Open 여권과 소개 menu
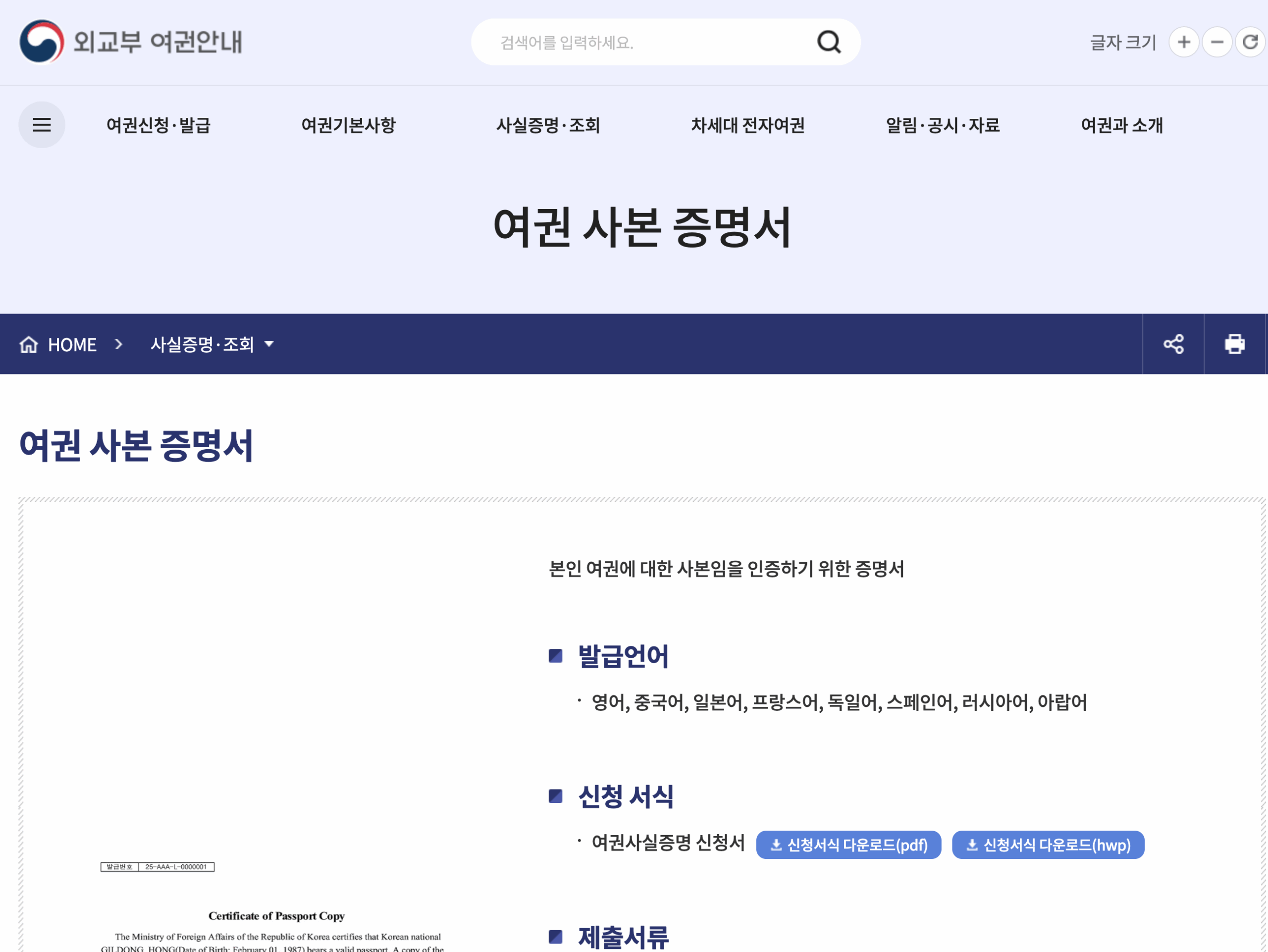Image resolution: width=1268 pixels, height=952 pixels. (x=1122, y=125)
